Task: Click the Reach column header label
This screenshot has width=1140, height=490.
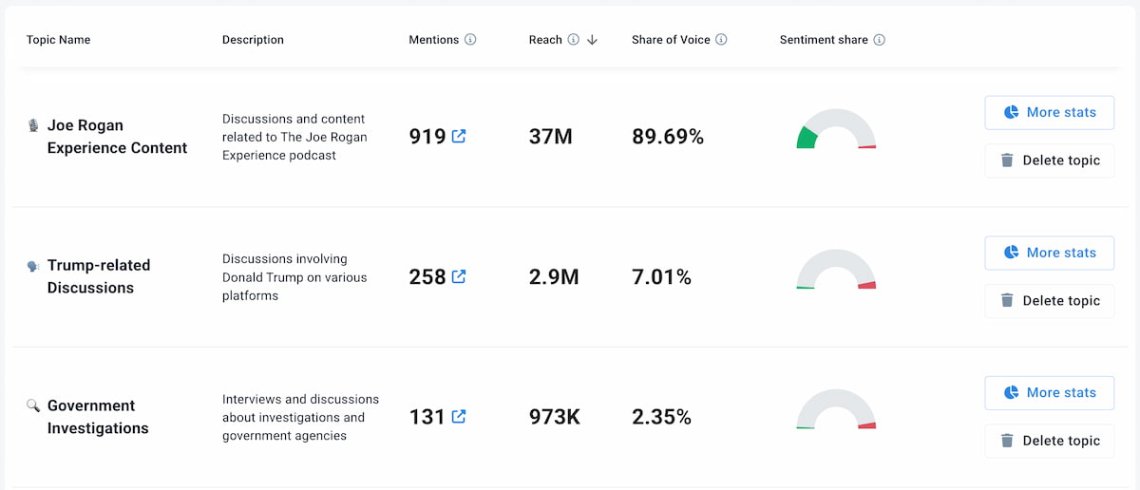Action: coord(545,40)
